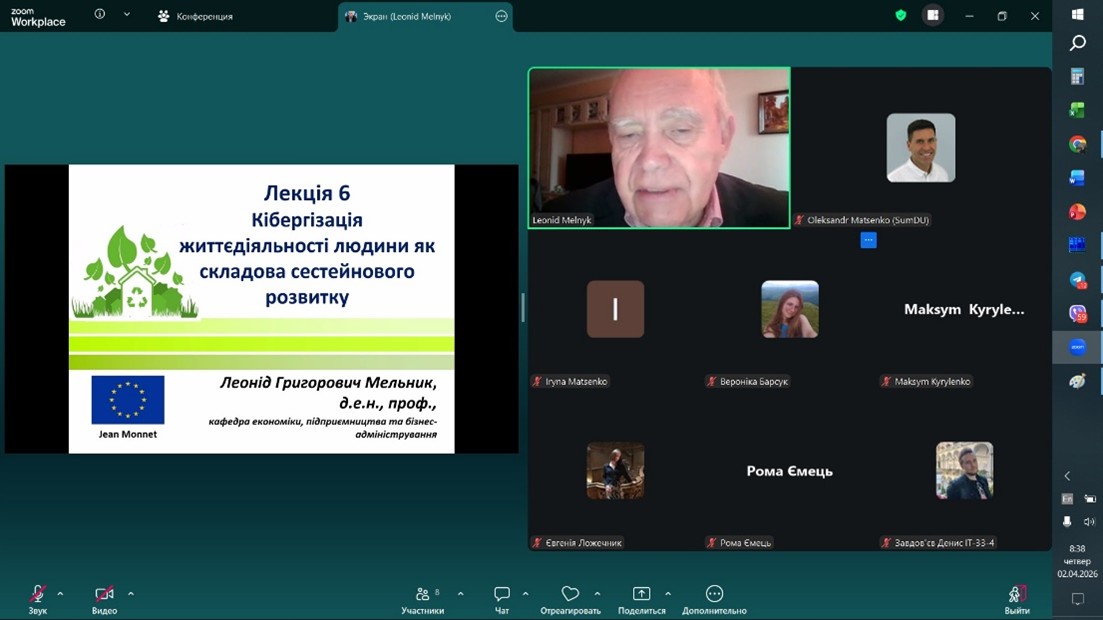Expand audio options arrow next to Звук

click(60, 594)
